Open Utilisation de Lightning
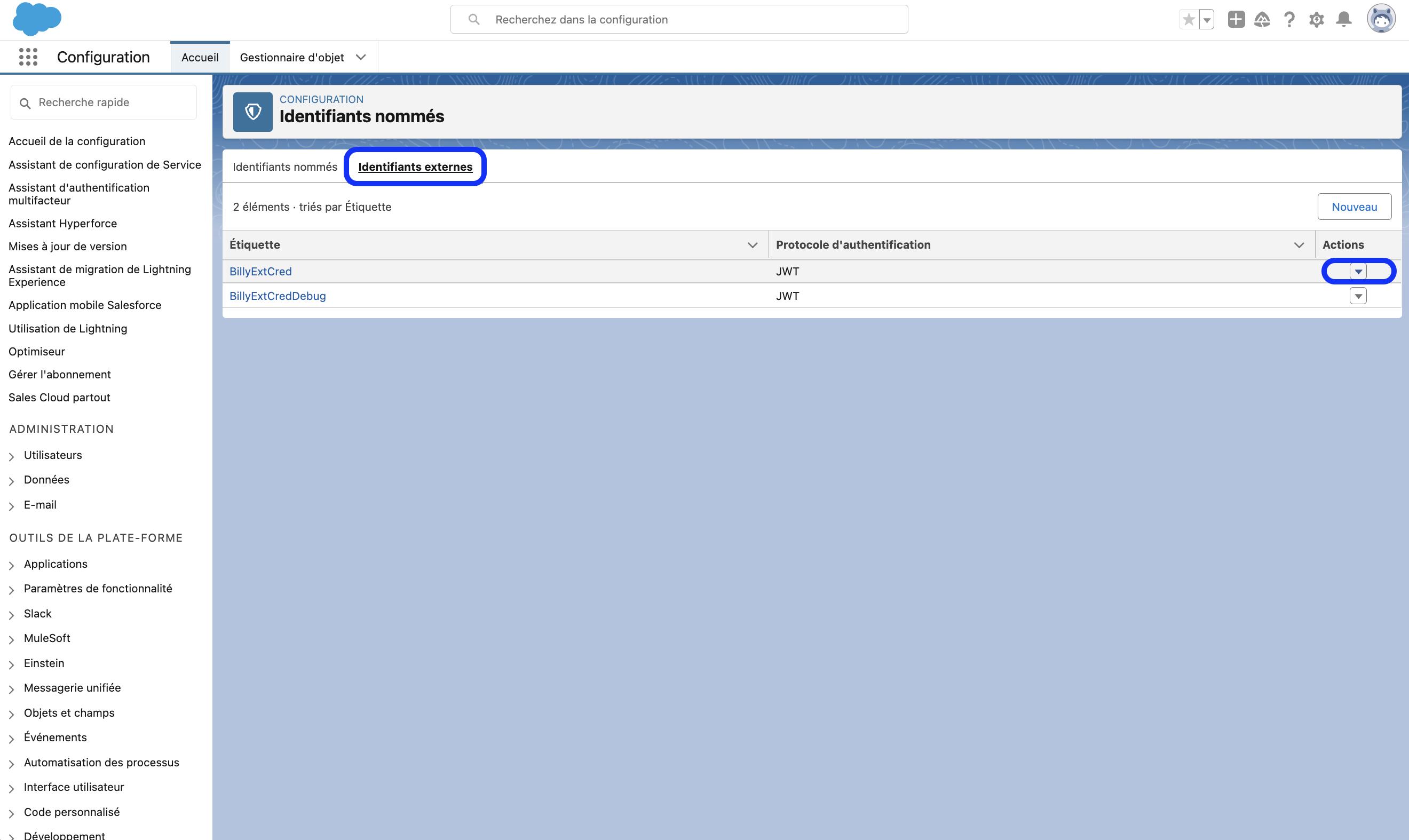The height and width of the screenshot is (840, 1409). coord(68,329)
